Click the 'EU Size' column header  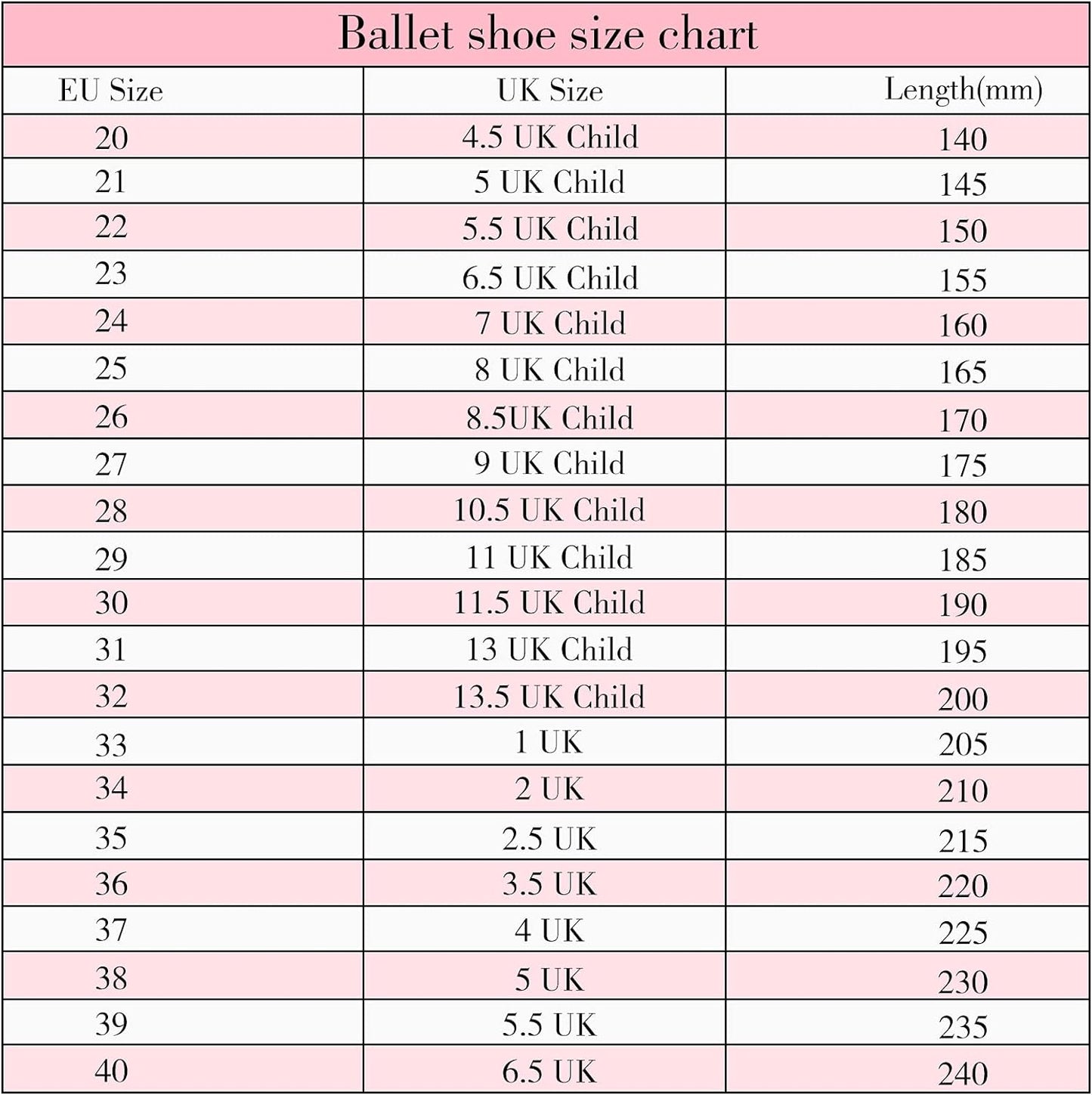(111, 91)
